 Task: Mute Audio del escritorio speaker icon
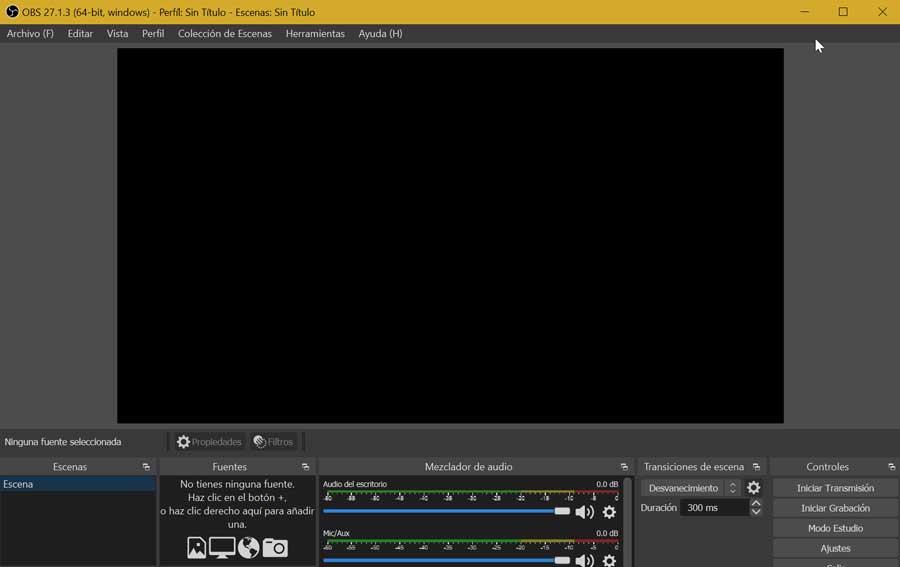[584, 512]
